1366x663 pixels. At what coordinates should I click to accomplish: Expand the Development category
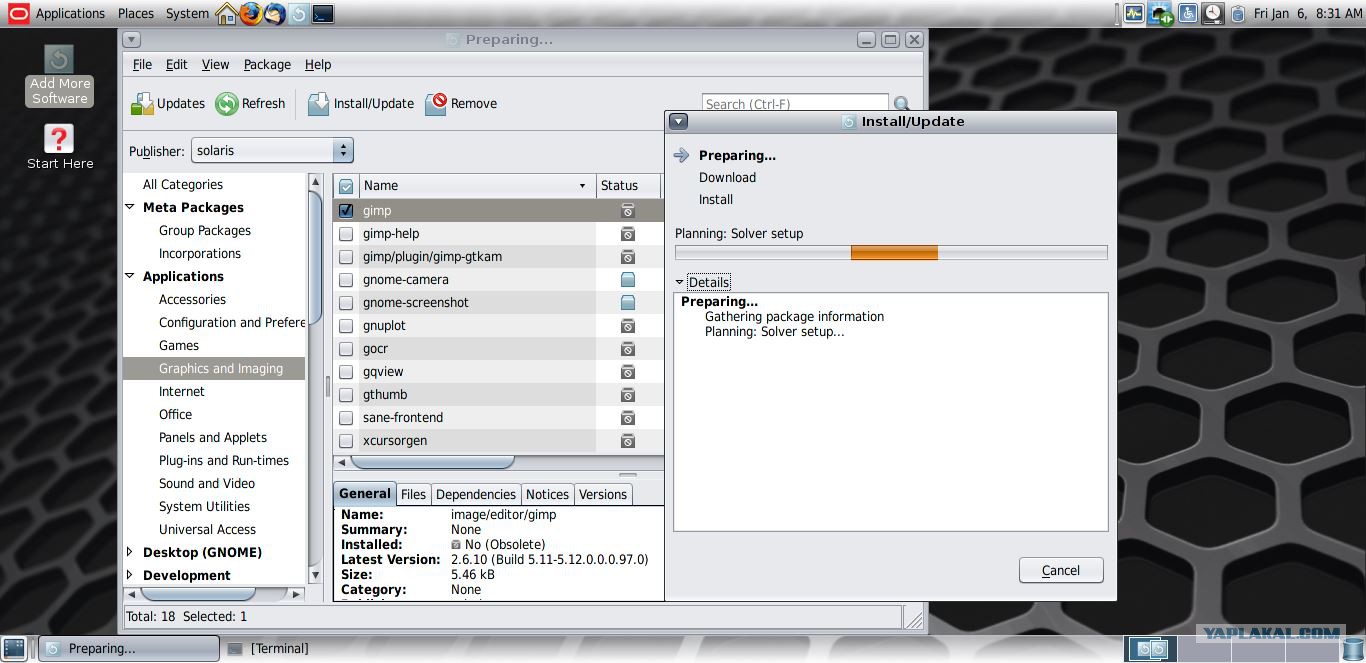click(x=130, y=575)
